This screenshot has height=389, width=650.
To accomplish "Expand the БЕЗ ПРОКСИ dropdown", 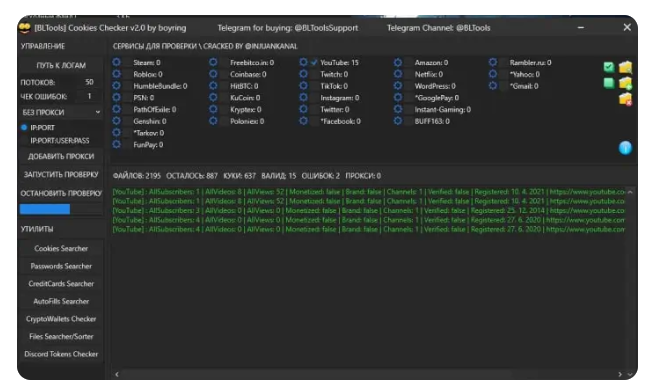I will [x=61, y=112].
